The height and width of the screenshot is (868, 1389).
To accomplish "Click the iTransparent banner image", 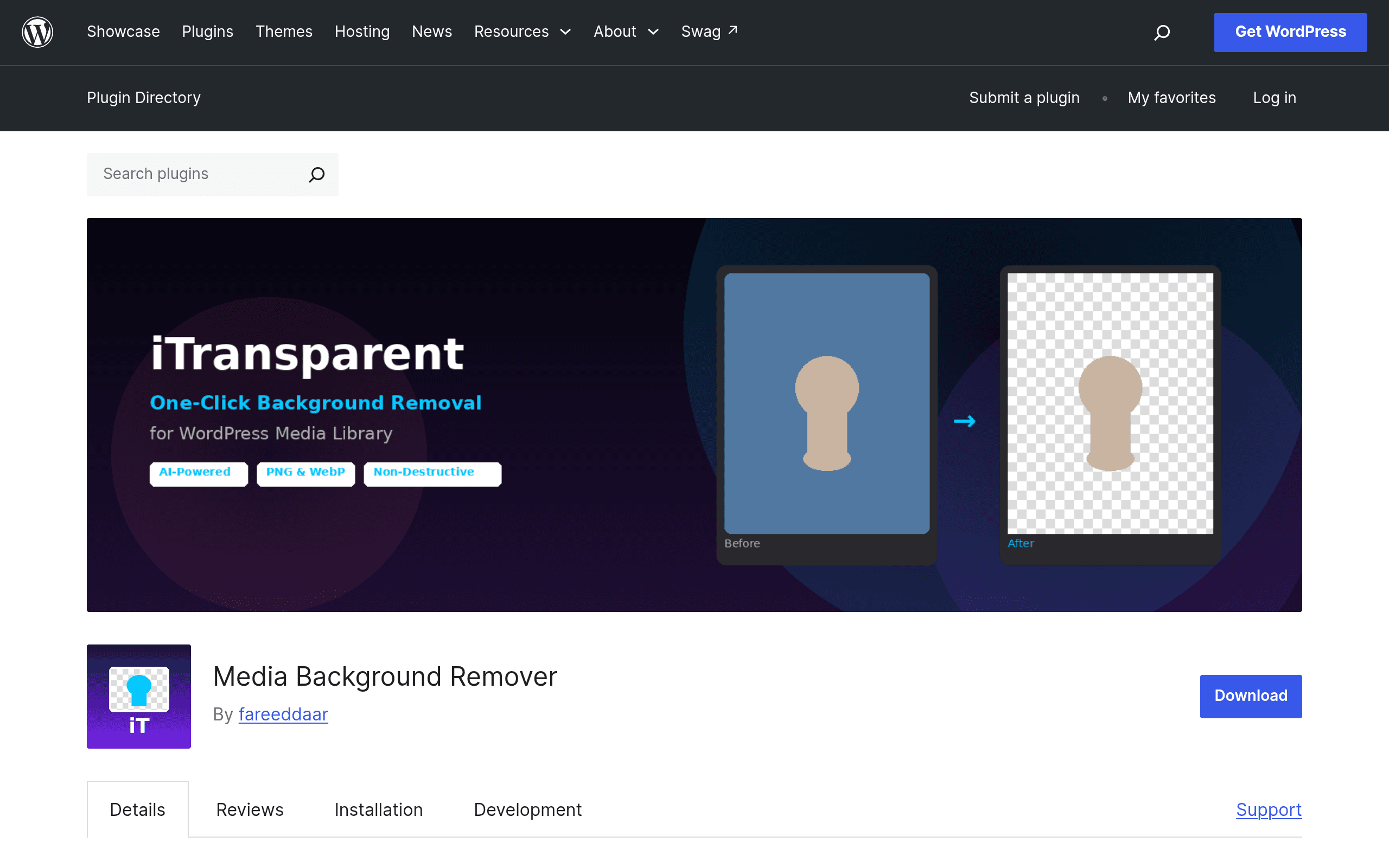I will [x=694, y=414].
